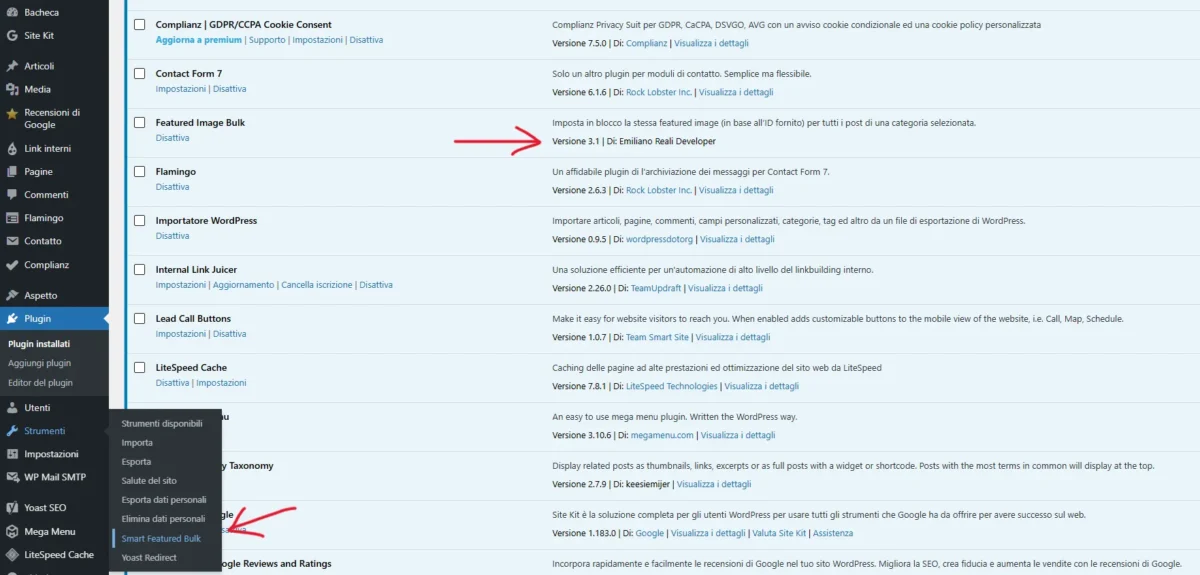Screen dimensions: 1200x575
Task: Check the Internal Link Juicer checkbox
Action: point(140,269)
